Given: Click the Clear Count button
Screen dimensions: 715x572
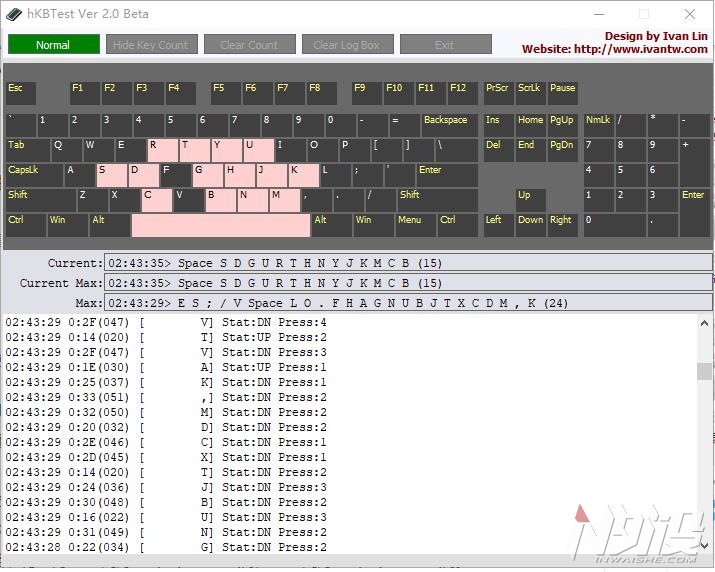Looking at the screenshot, I should point(249,44).
